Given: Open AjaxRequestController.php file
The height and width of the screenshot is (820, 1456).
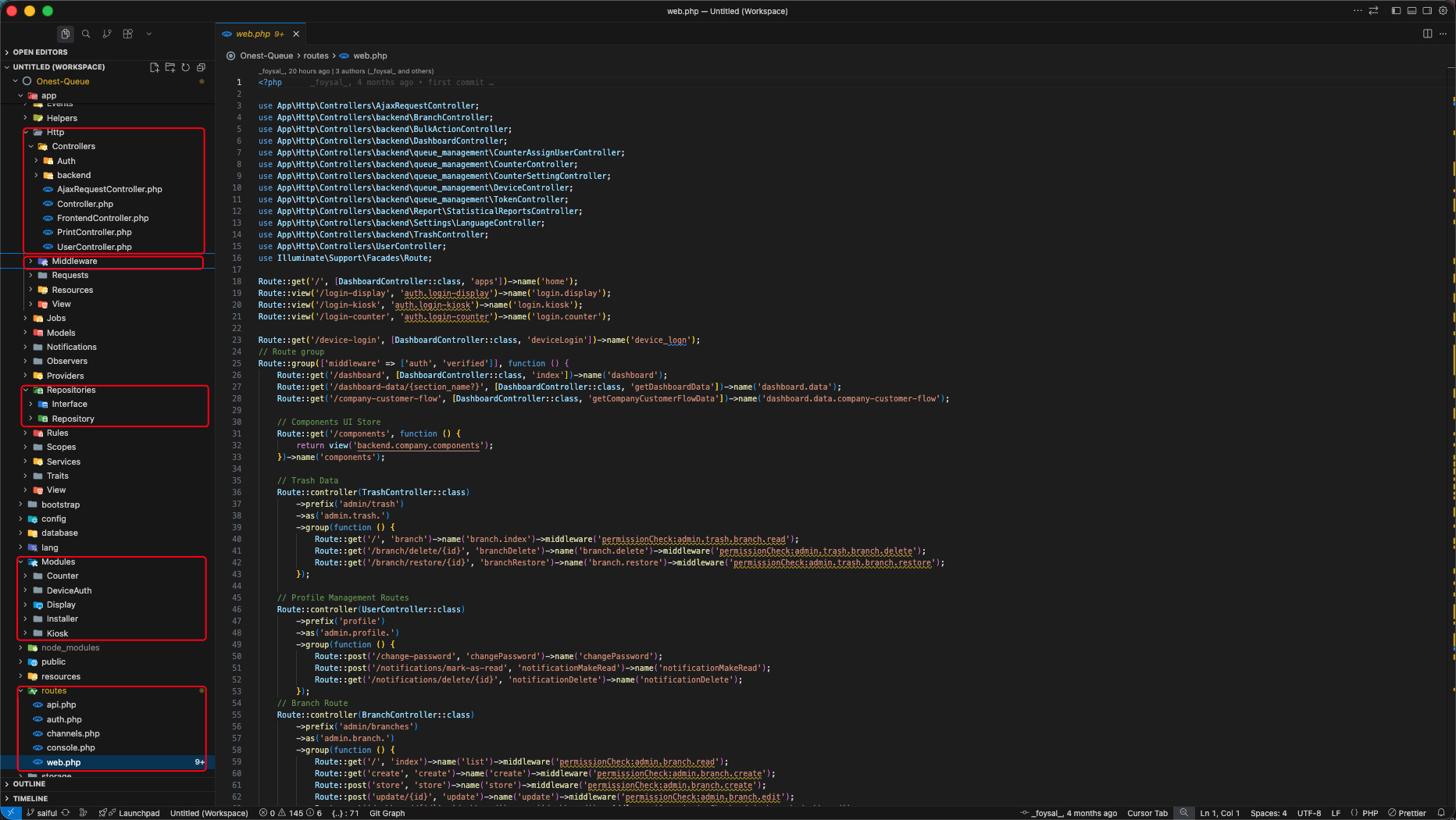Looking at the screenshot, I should (x=109, y=190).
